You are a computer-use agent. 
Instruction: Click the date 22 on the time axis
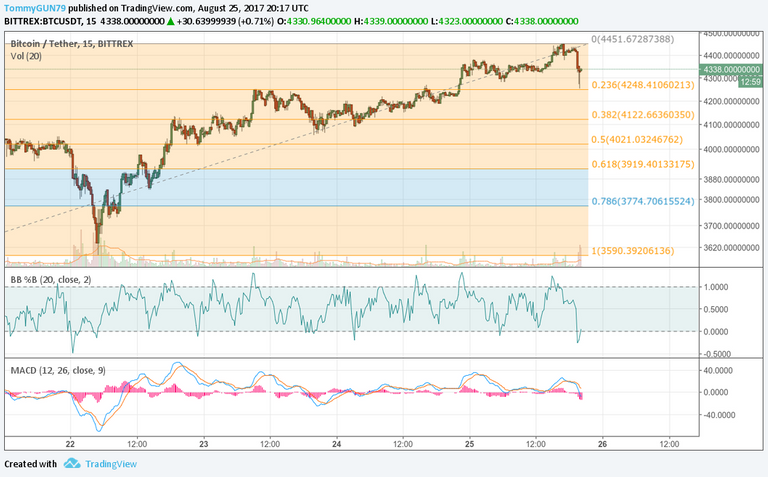71,444
